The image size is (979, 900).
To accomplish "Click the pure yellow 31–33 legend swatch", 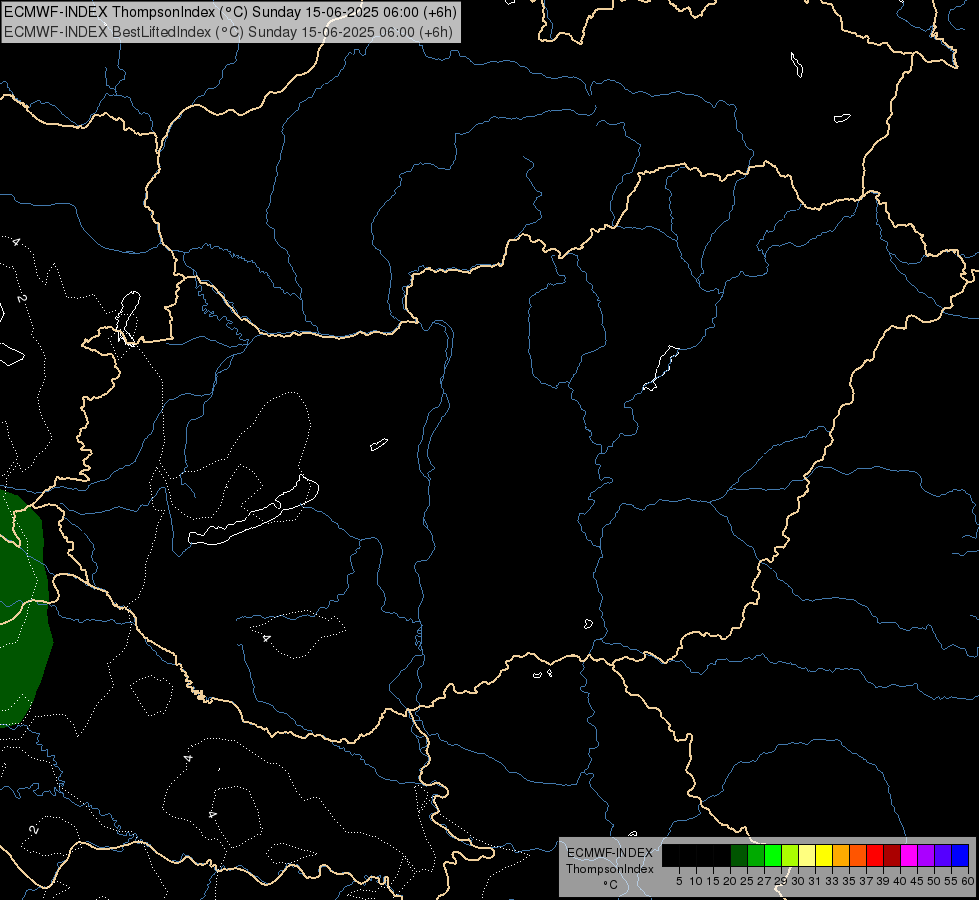I will click(824, 855).
